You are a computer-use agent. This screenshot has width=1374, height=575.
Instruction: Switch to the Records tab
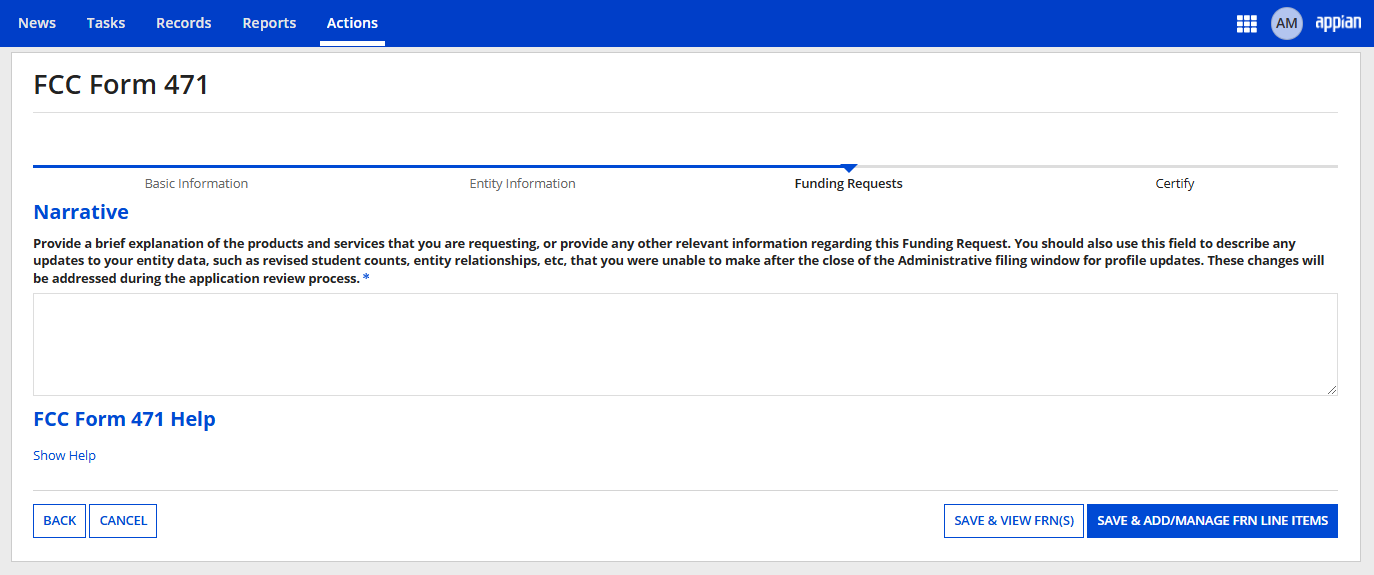[184, 23]
